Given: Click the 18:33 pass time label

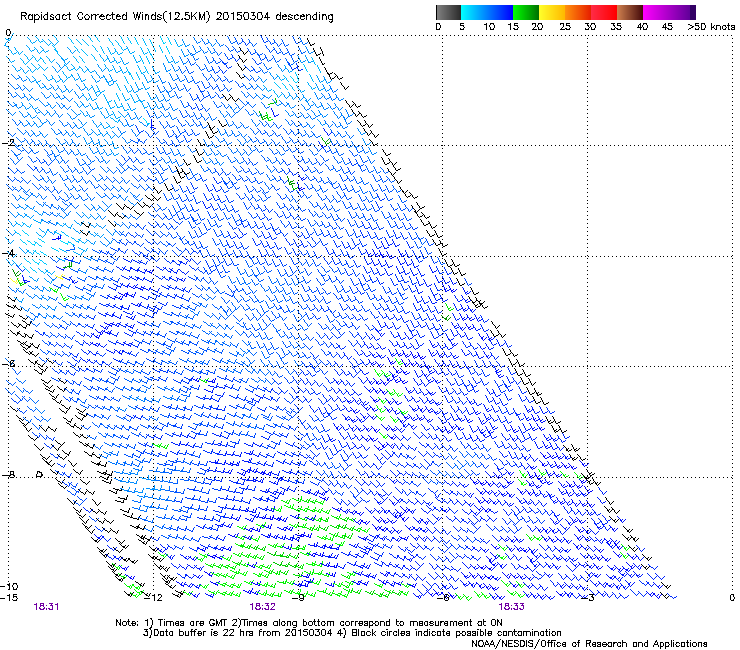Looking at the screenshot, I should pos(512,607).
